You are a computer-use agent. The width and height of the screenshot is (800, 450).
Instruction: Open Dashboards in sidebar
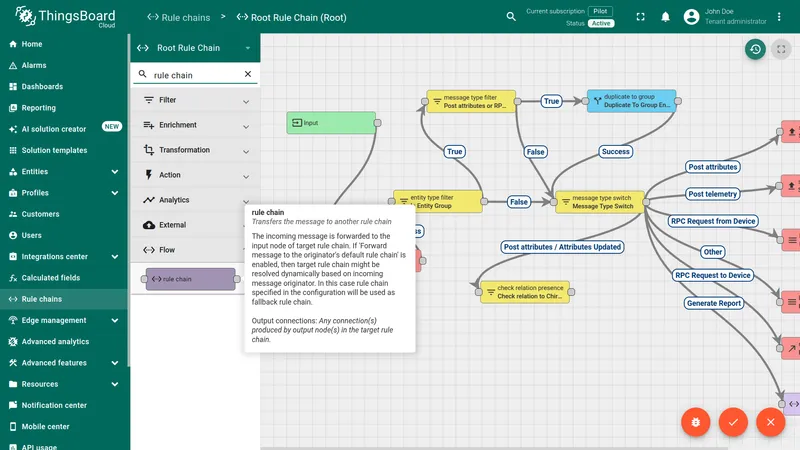click(64, 87)
